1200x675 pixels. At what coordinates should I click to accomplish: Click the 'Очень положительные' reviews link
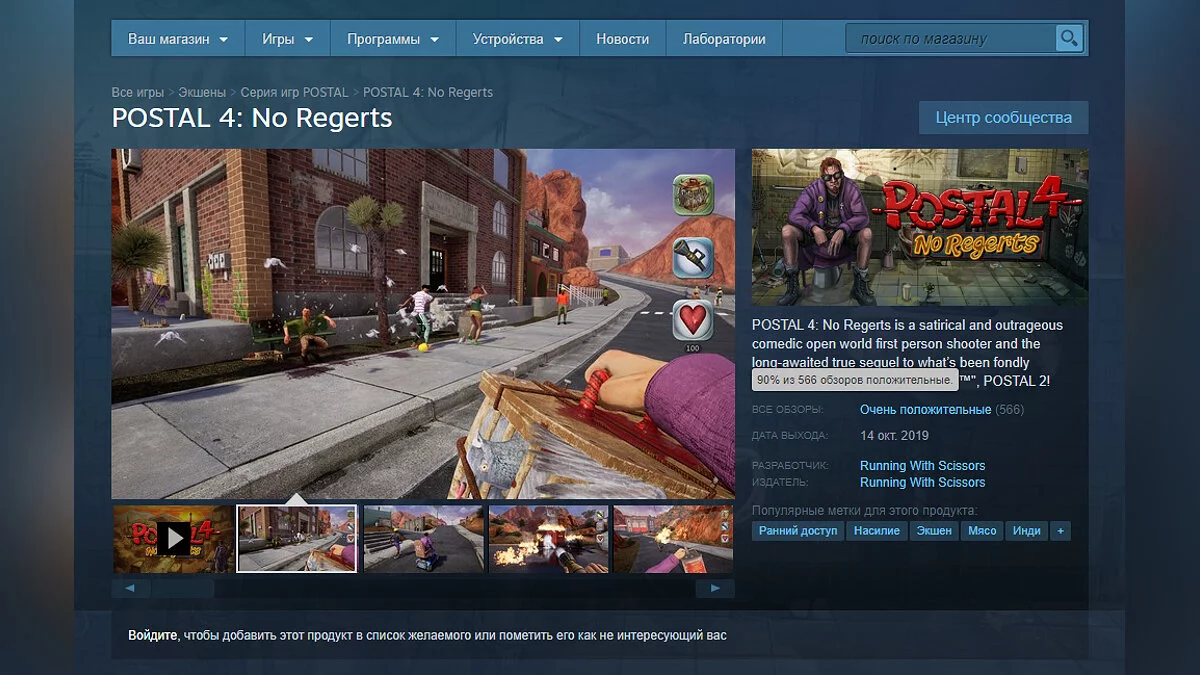[x=926, y=410]
